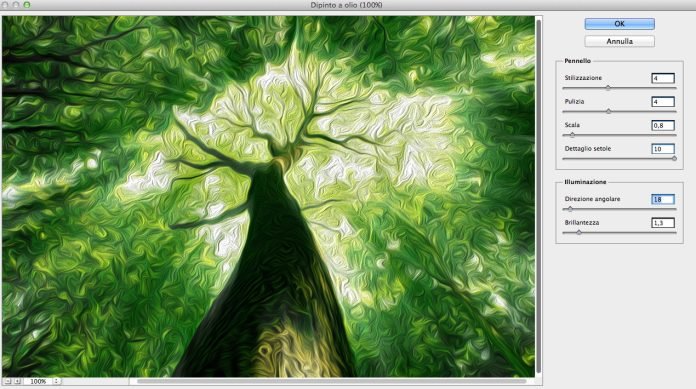696x389 pixels.
Task: Click the Direzione angolare value field
Action: point(663,199)
